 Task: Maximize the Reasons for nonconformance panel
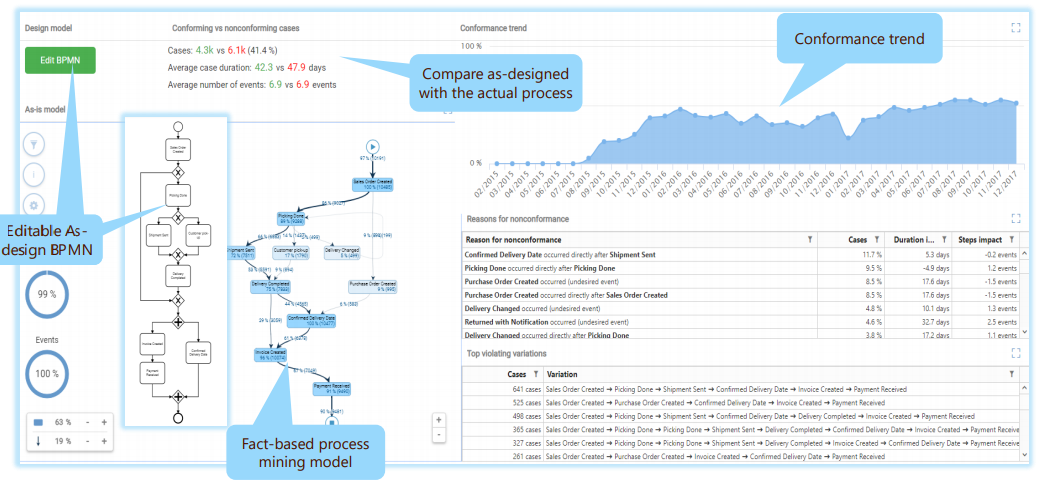click(x=1015, y=218)
